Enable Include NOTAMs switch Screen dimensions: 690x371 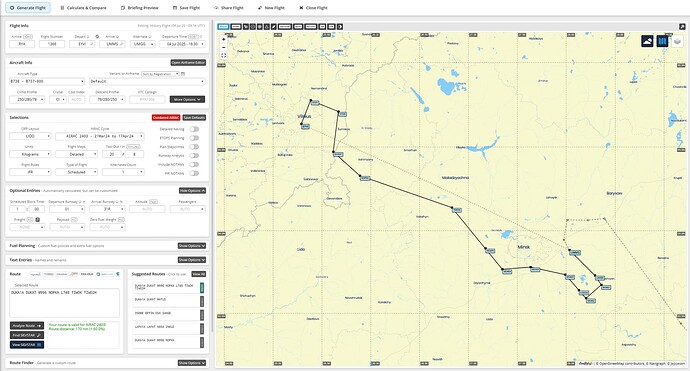coord(194,164)
